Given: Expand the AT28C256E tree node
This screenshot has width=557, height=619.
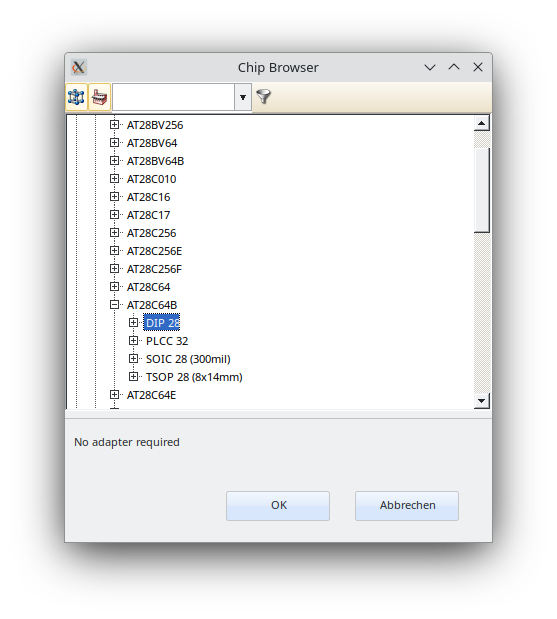Looking at the screenshot, I should [x=114, y=251].
